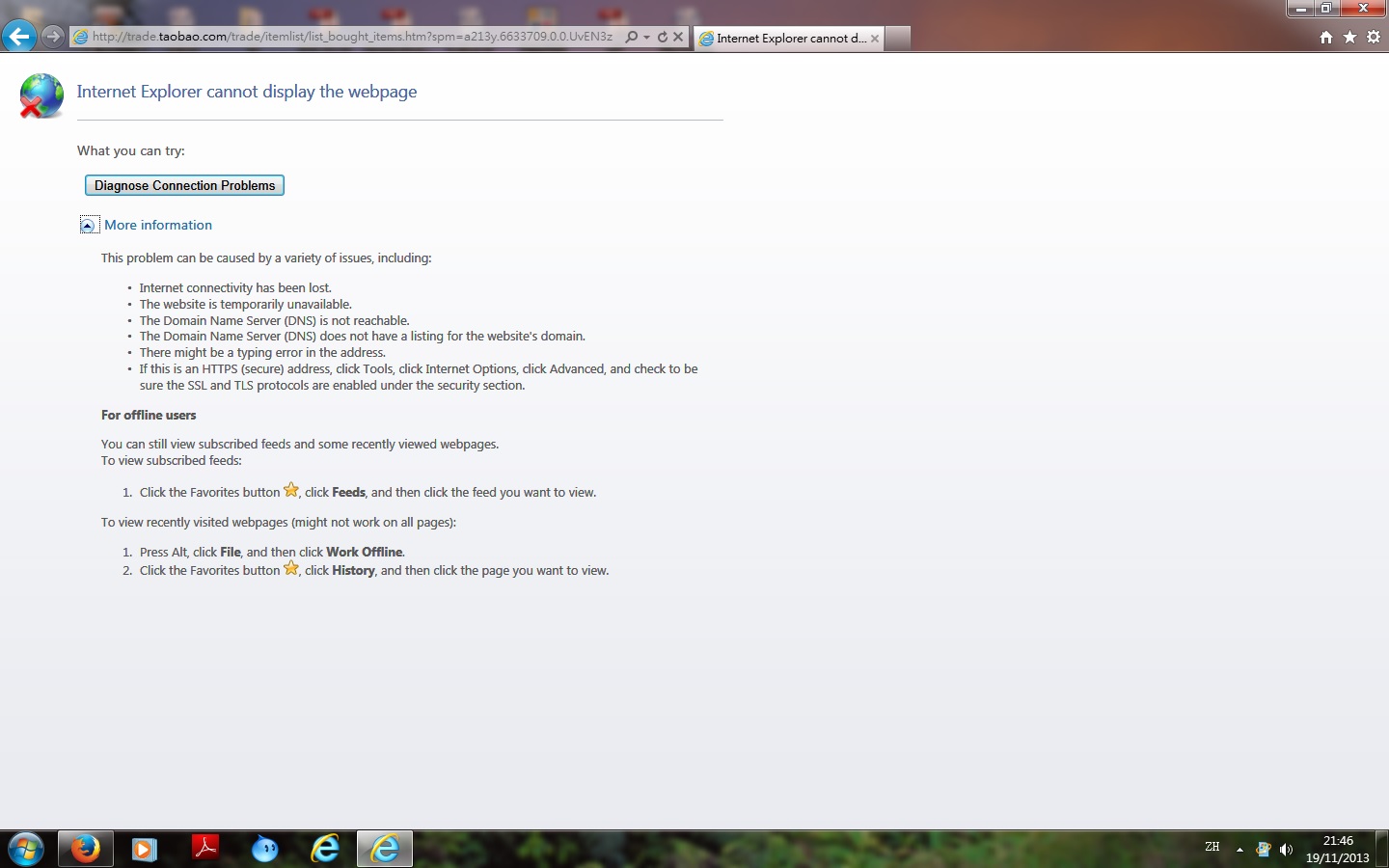Click the search magnifier in the address bar
This screenshot has width=1389, height=868.
coord(631,37)
